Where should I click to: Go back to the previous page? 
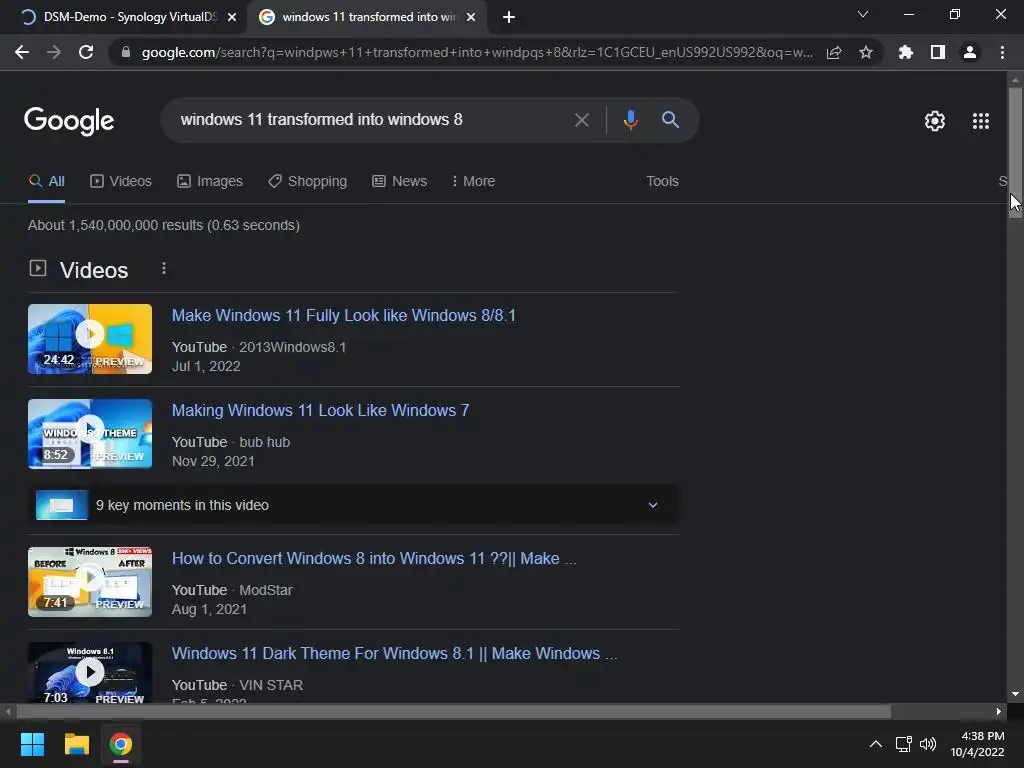tap(22, 52)
